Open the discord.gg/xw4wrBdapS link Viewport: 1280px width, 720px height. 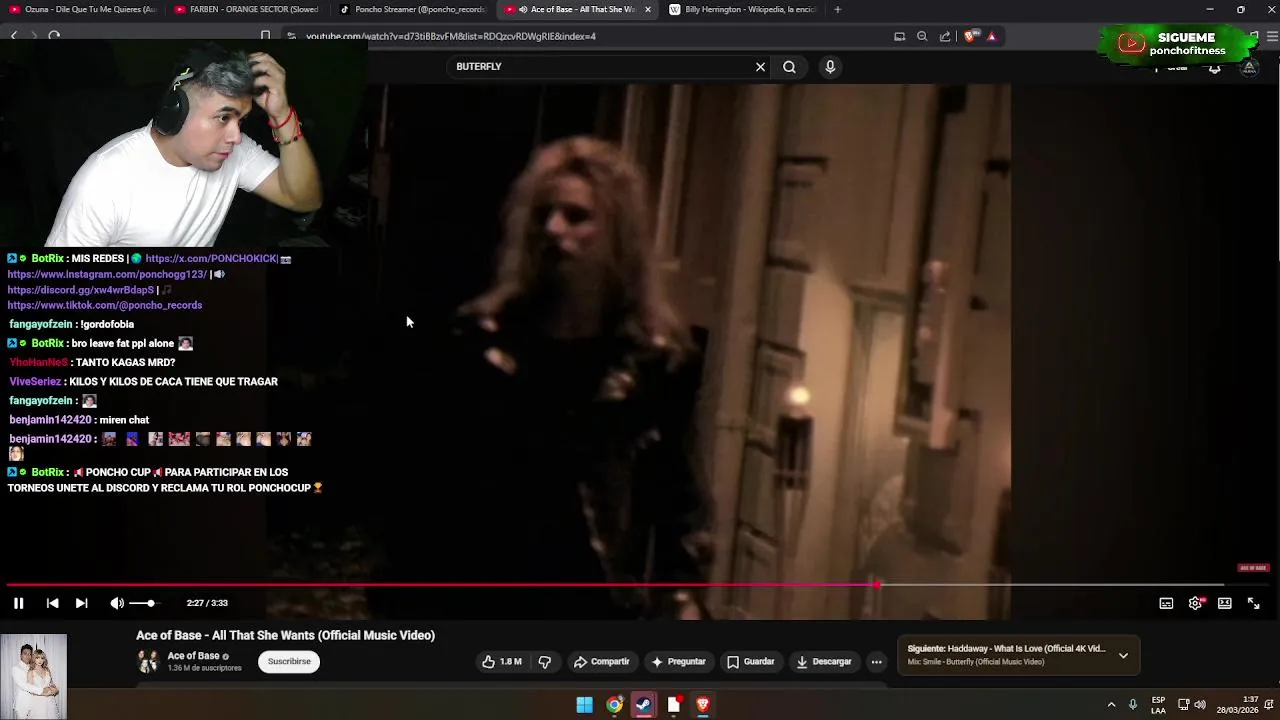coord(81,290)
